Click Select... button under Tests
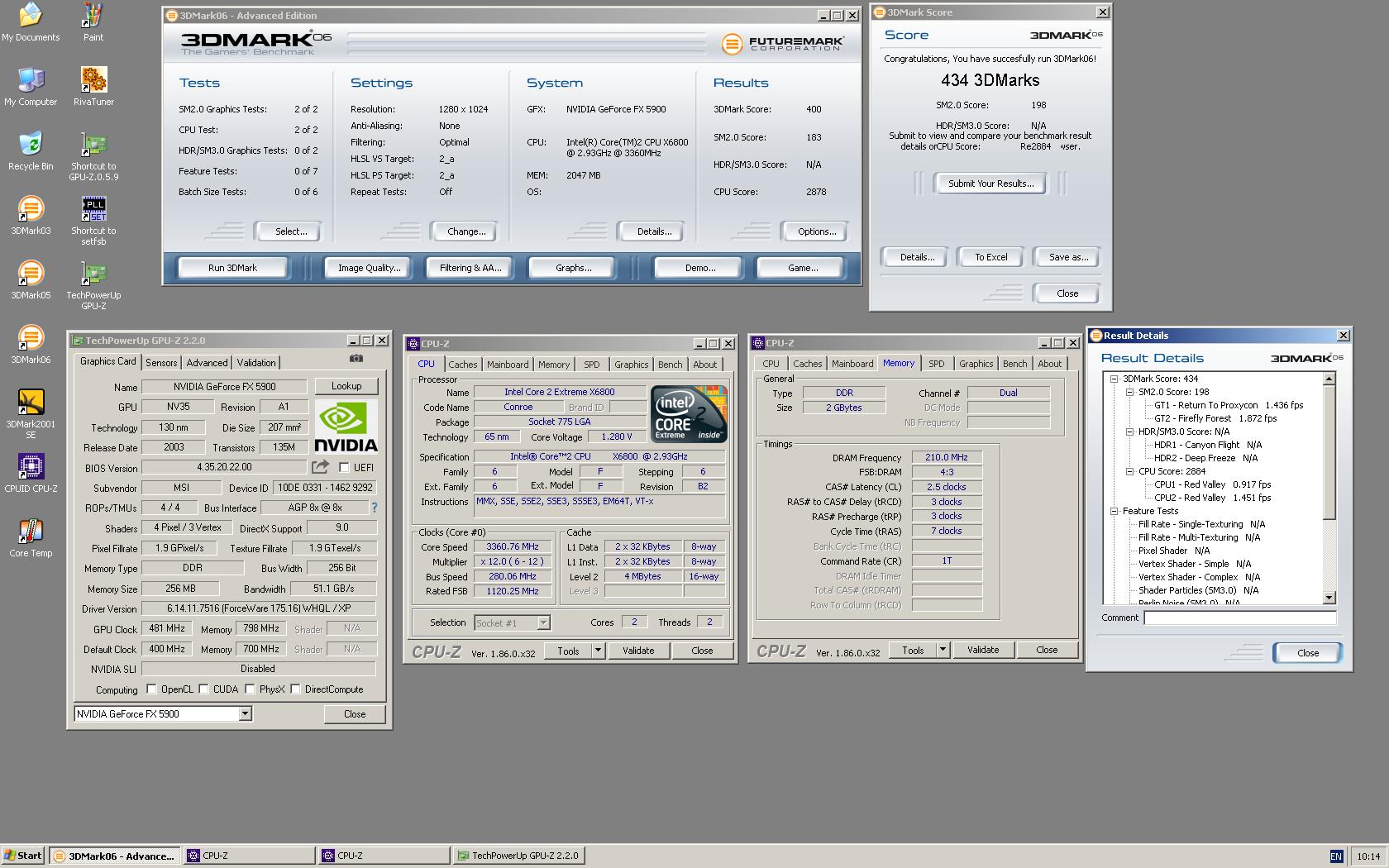This screenshot has height=868, width=1389. (291, 231)
